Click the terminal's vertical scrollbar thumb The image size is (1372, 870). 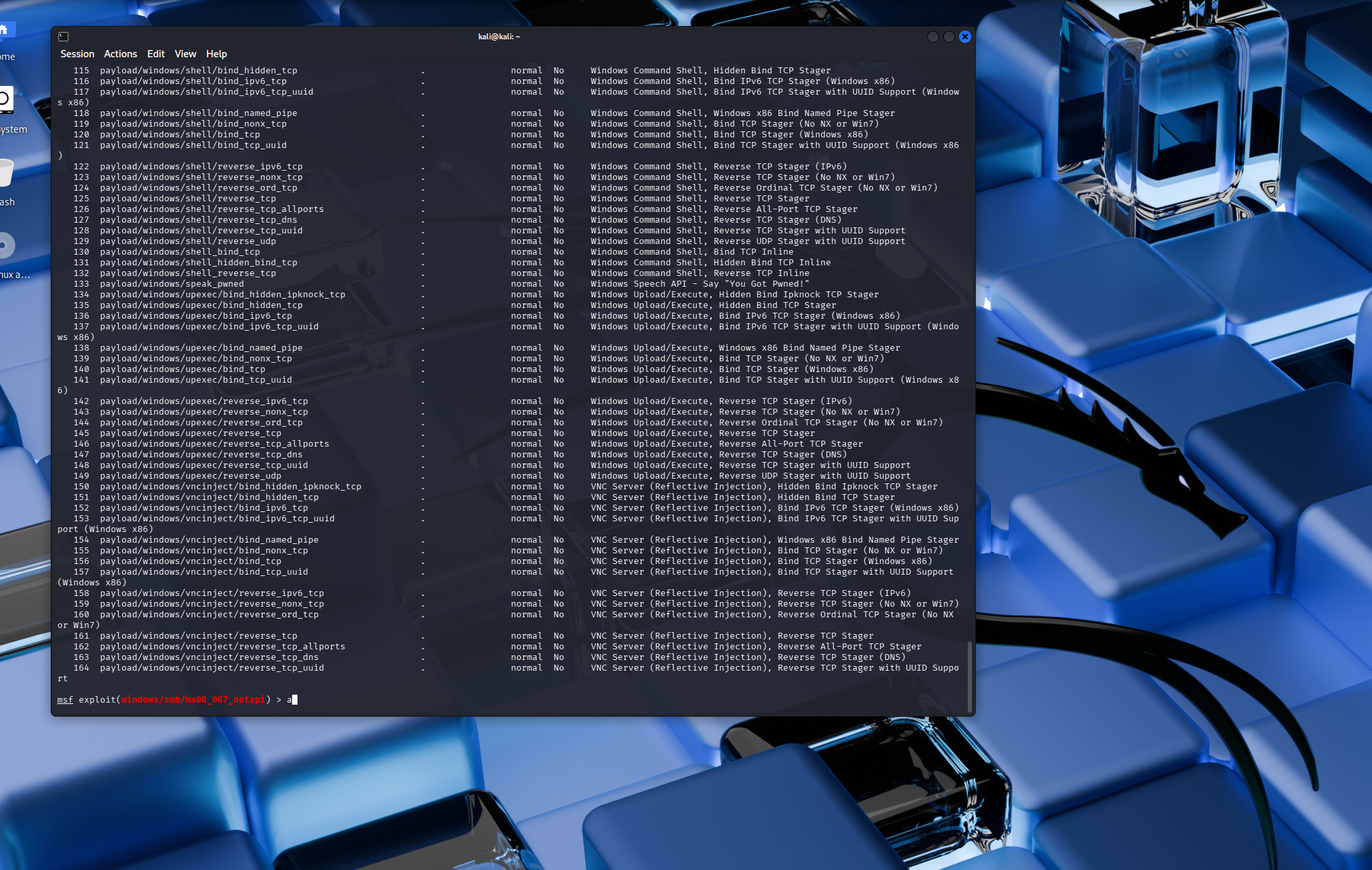(x=969, y=675)
